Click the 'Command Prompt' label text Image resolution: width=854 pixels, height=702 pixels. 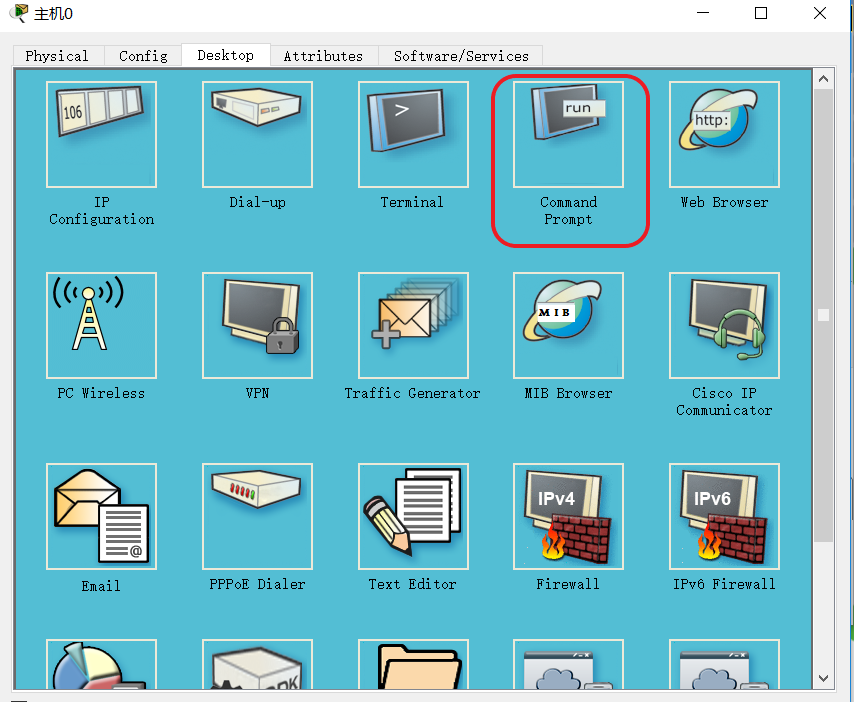click(x=568, y=211)
